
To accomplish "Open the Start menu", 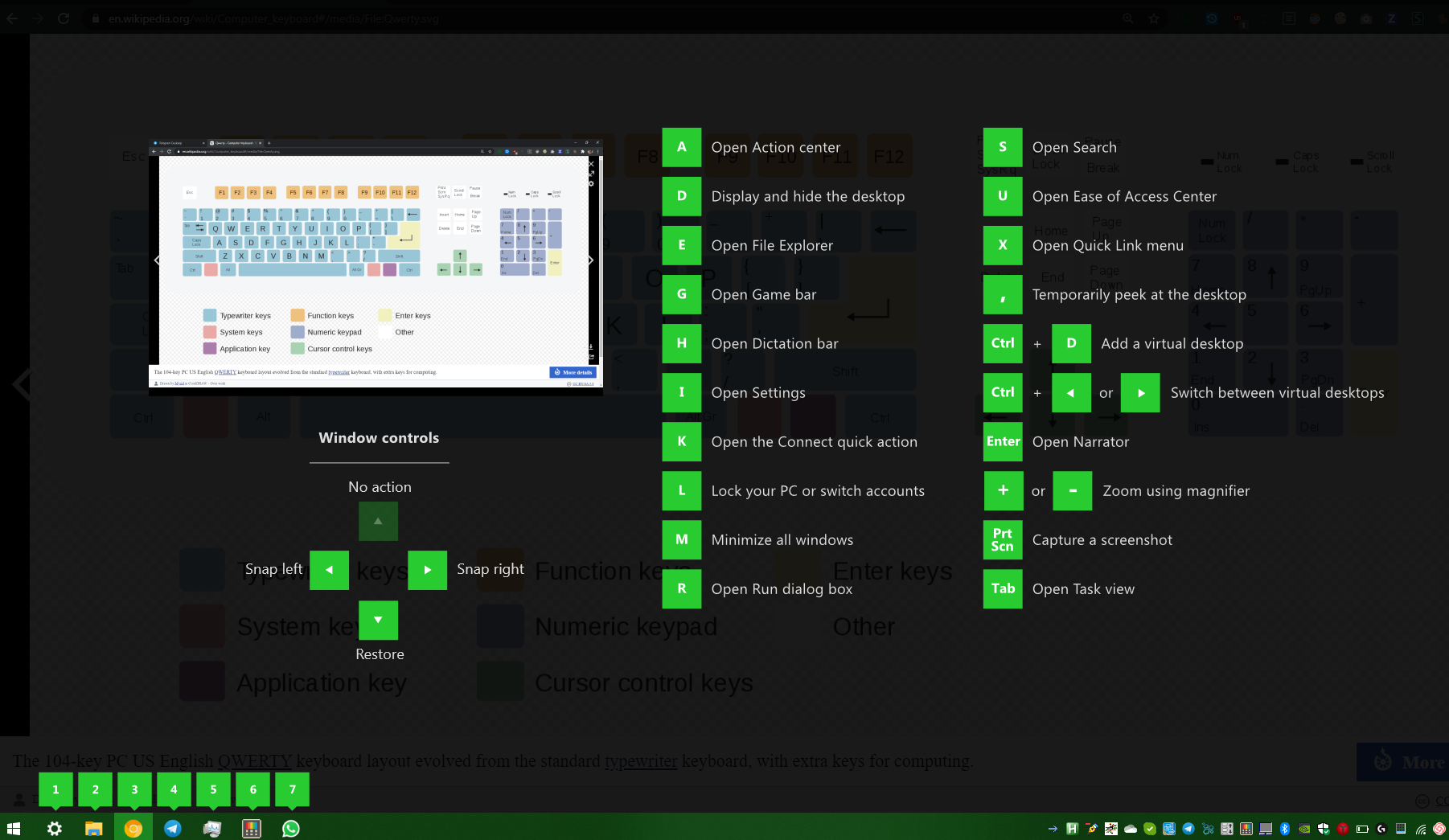I will 13,828.
